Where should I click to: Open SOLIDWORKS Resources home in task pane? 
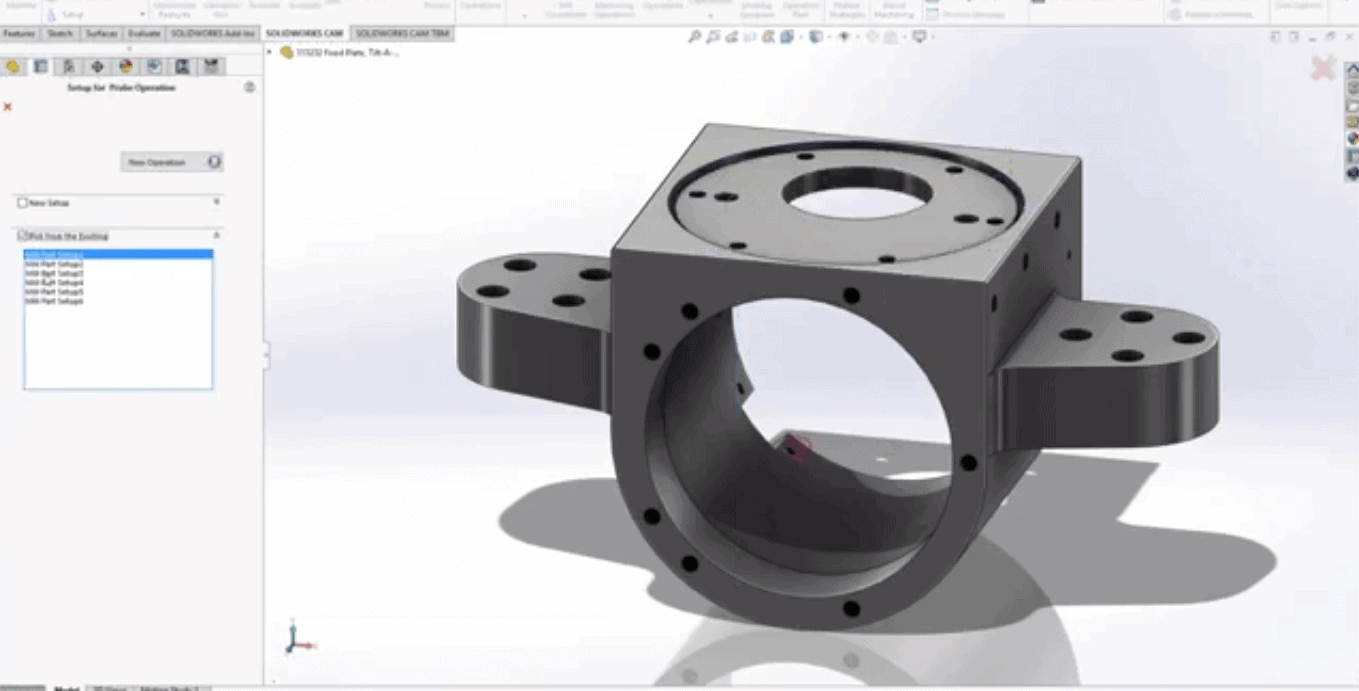pos(1353,71)
